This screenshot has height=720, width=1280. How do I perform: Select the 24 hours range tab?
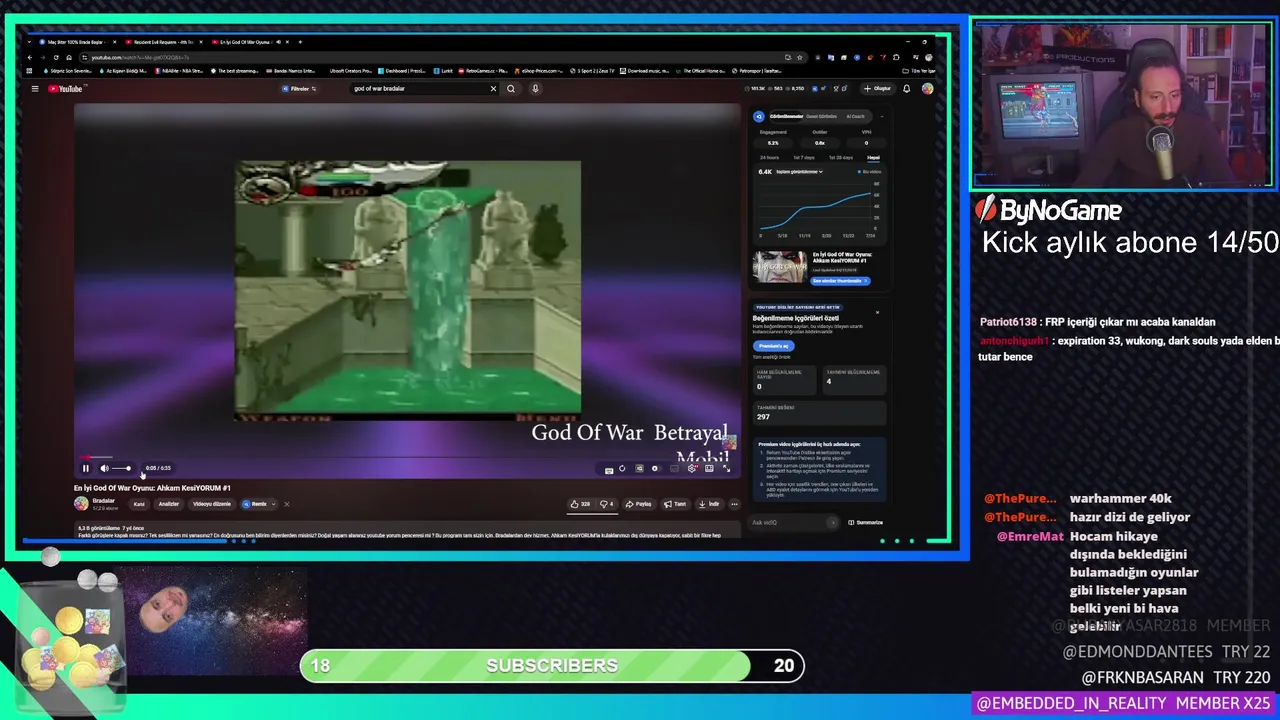pyautogui.click(x=769, y=157)
